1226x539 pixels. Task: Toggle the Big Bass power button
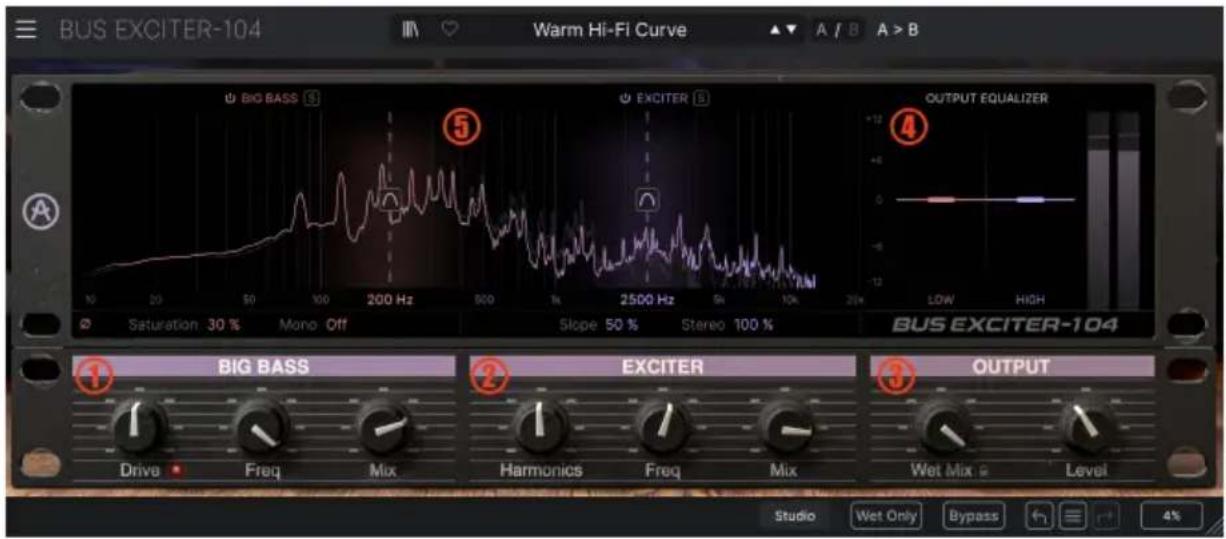(x=230, y=99)
